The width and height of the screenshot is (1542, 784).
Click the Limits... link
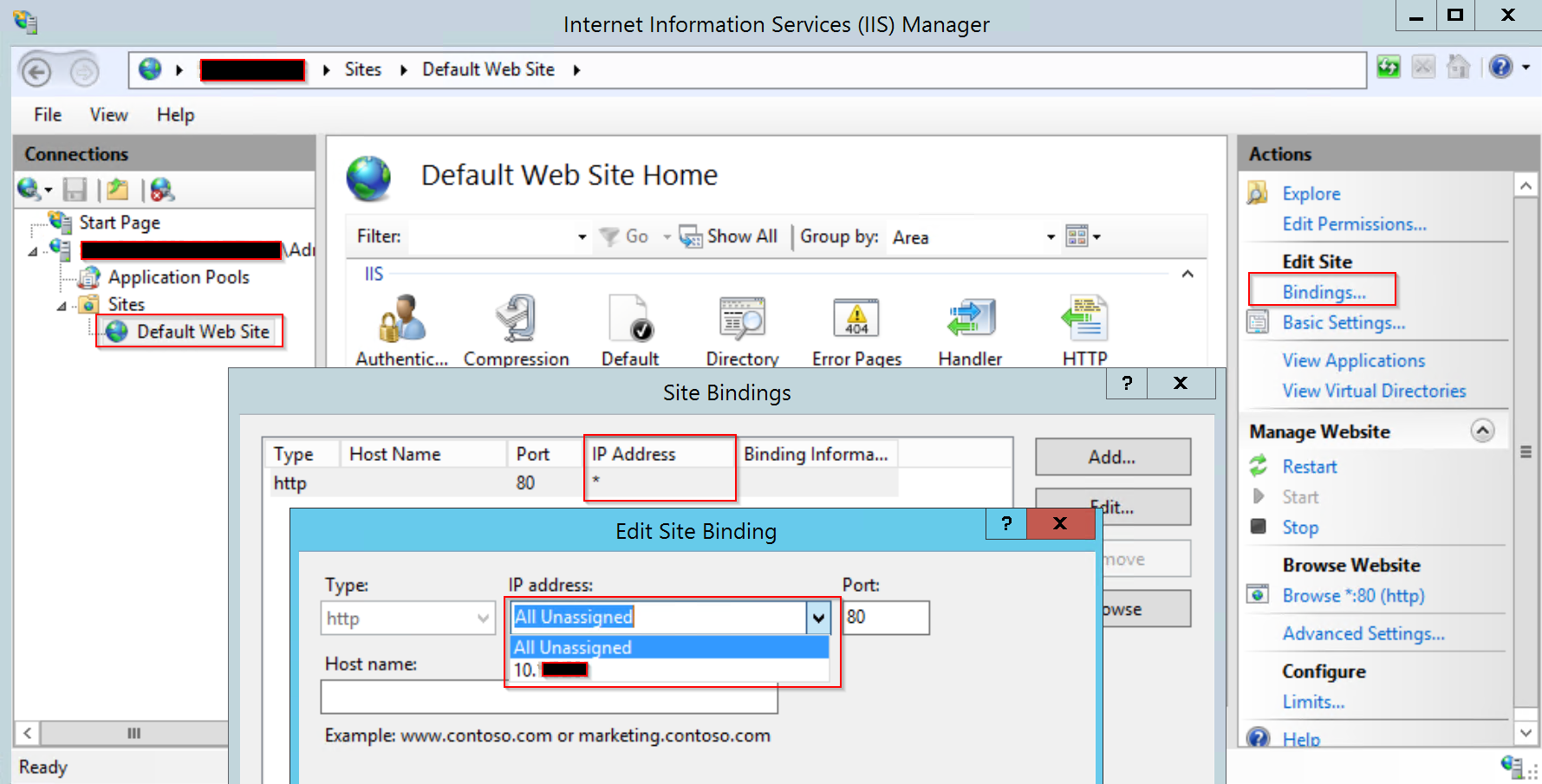[1313, 702]
